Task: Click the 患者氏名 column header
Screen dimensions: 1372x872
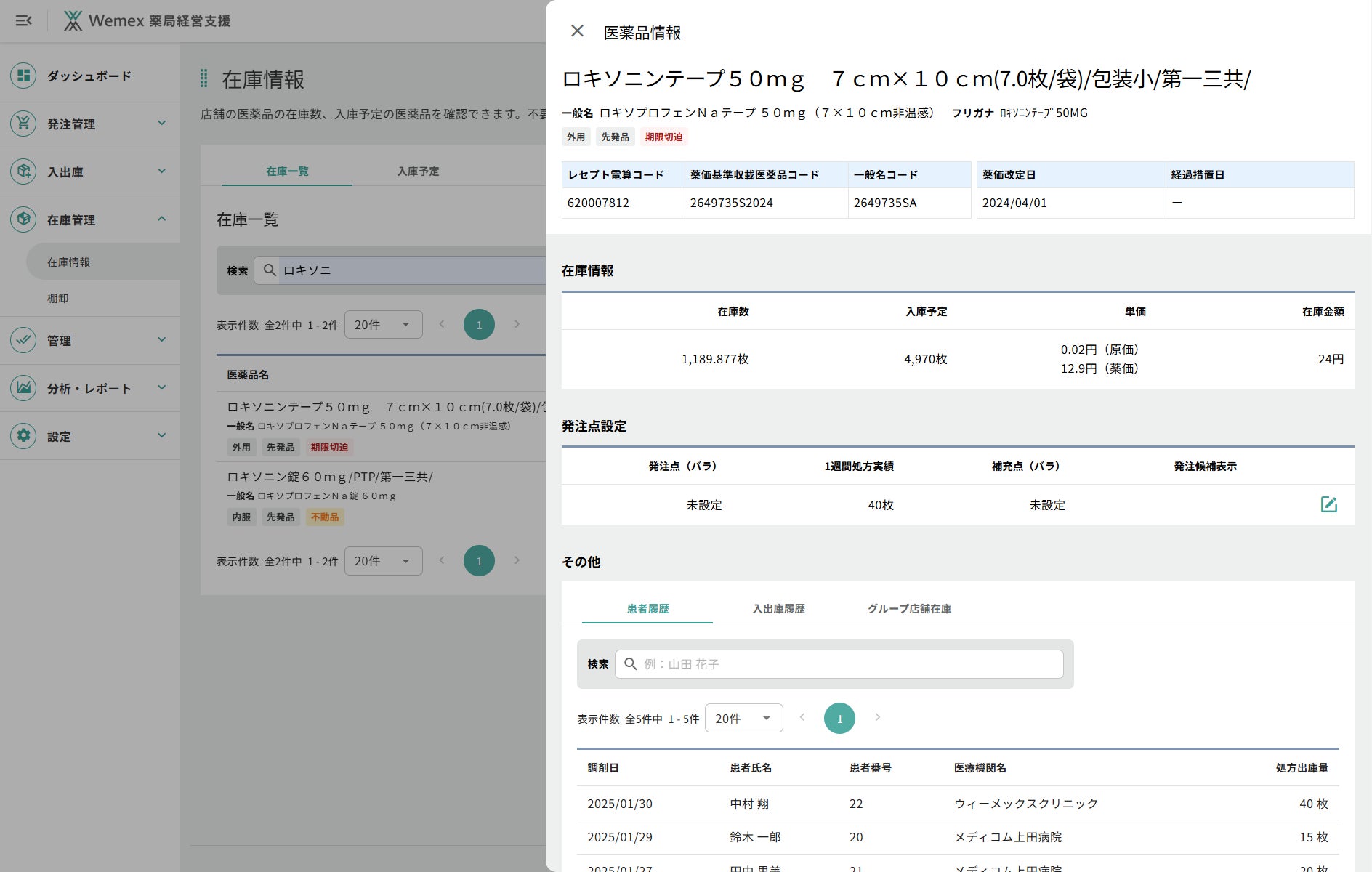Action: coord(751,768)
